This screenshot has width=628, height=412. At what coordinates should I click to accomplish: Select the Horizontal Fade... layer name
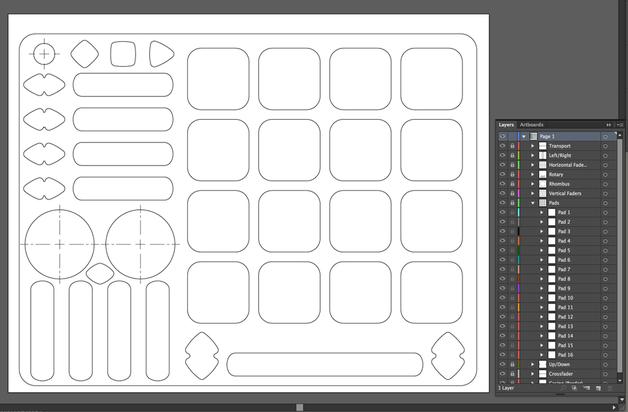point(568,165)
